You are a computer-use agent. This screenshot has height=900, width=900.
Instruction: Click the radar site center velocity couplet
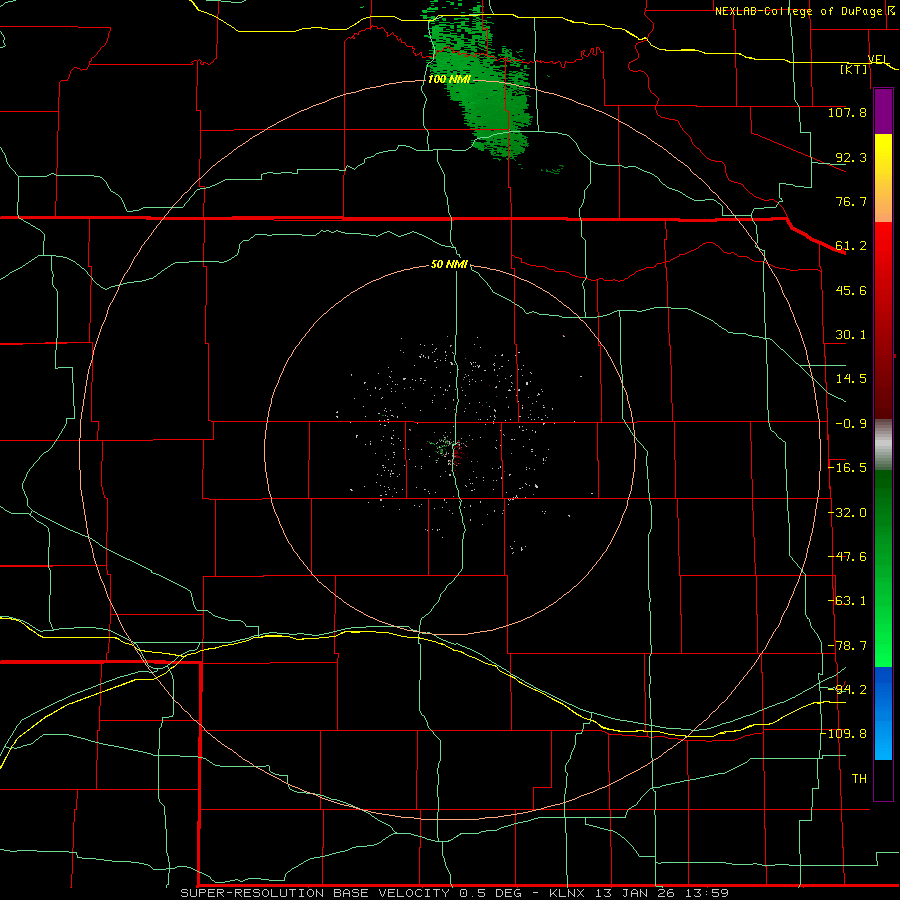(452, 449)
